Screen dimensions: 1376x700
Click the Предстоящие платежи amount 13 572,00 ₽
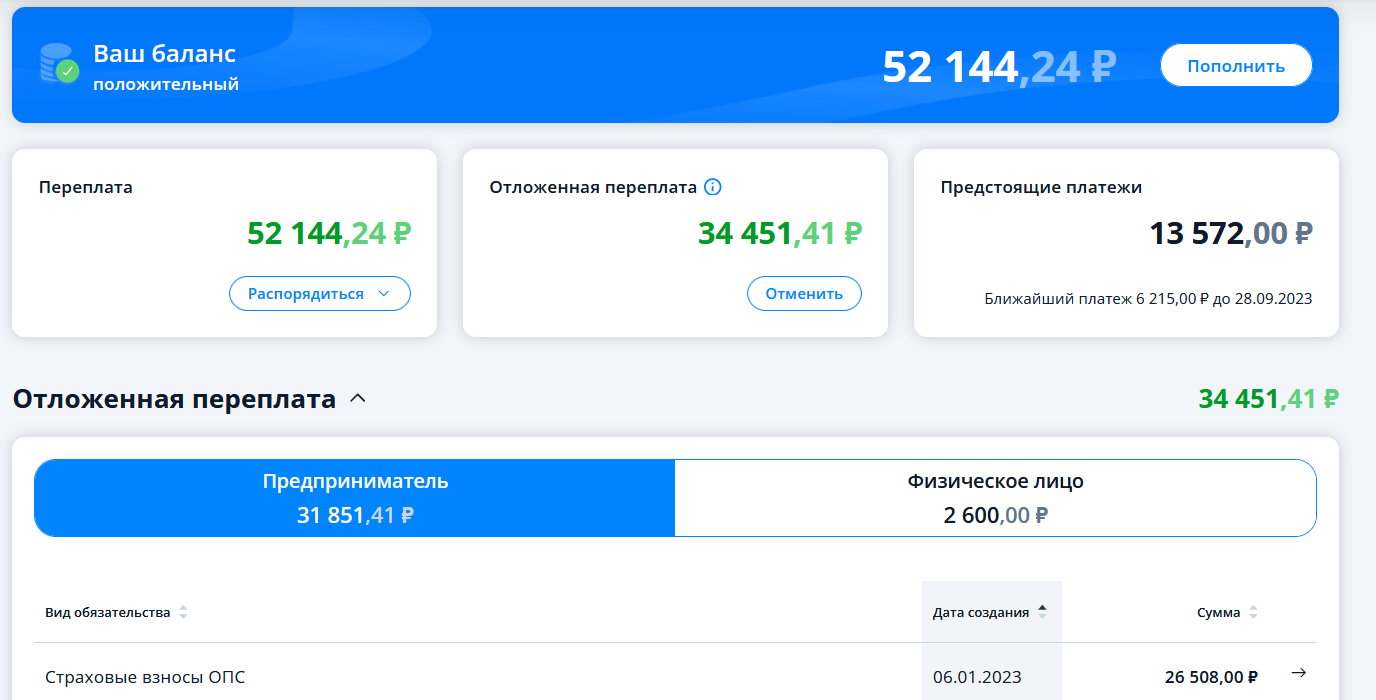[x=1231, y=233]
